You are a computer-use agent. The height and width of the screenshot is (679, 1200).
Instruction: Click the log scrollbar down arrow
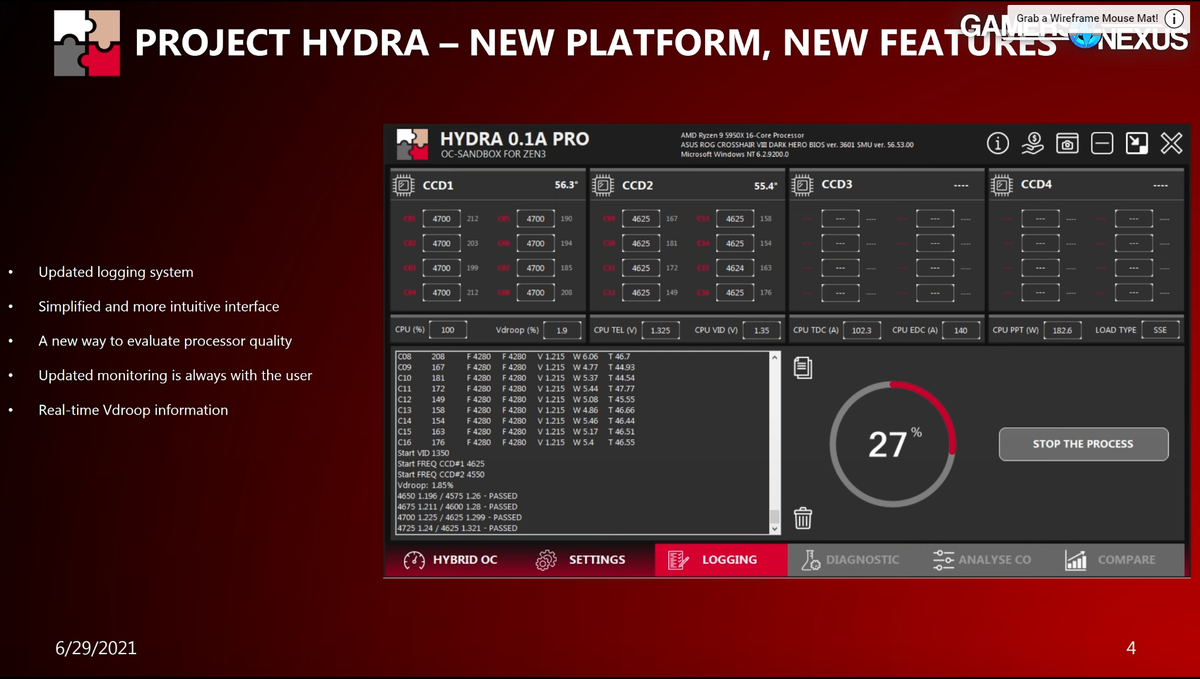point(774,528)
